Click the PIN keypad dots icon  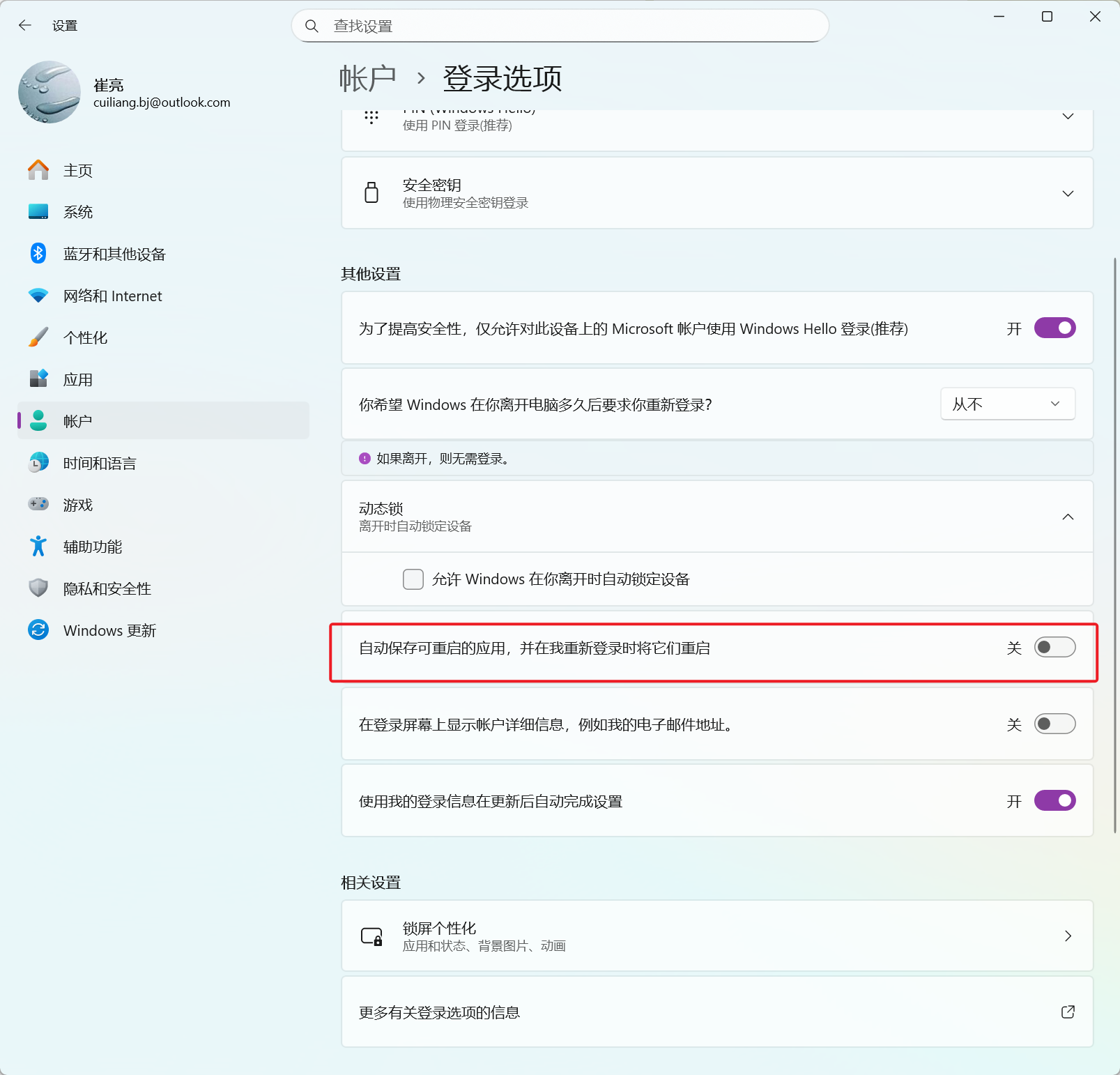tap(371, 117)
